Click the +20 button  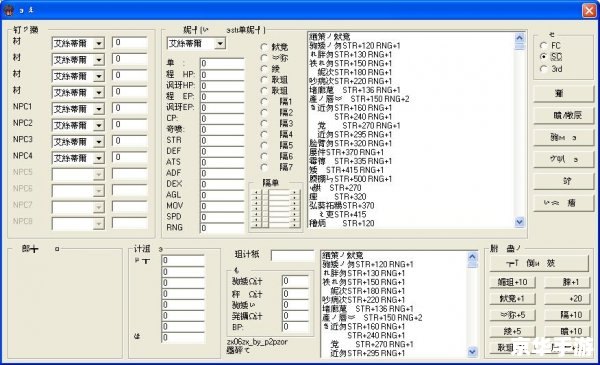point(567,298)
